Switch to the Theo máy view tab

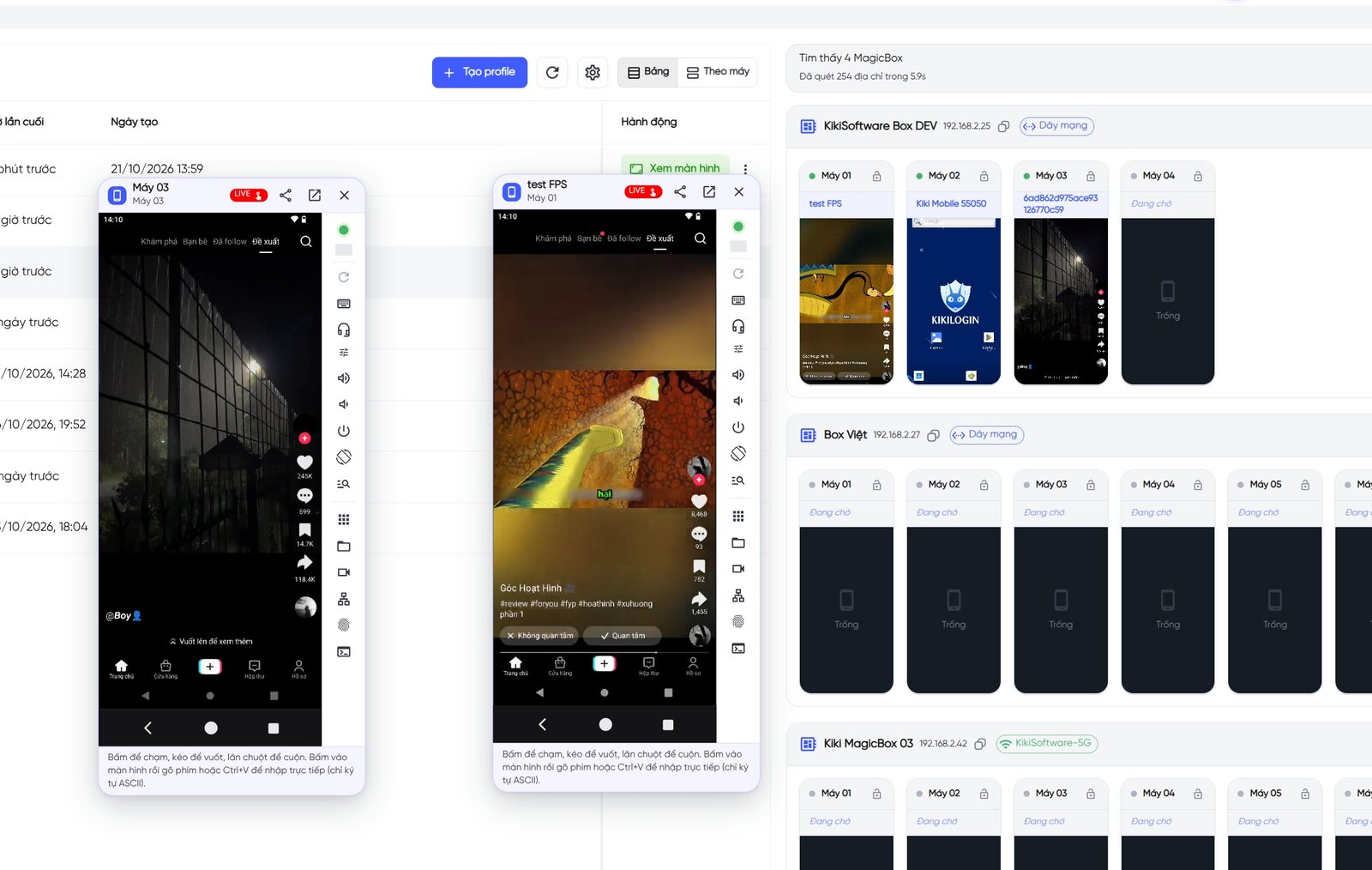[x=718, y=72]
